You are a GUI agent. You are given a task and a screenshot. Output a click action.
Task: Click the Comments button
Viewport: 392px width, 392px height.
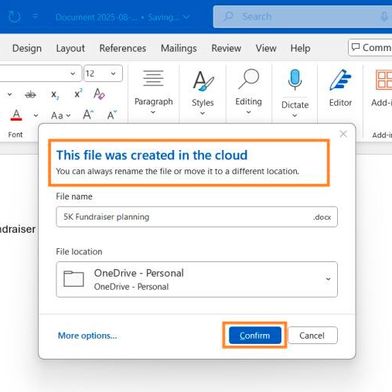coord(370,48)
